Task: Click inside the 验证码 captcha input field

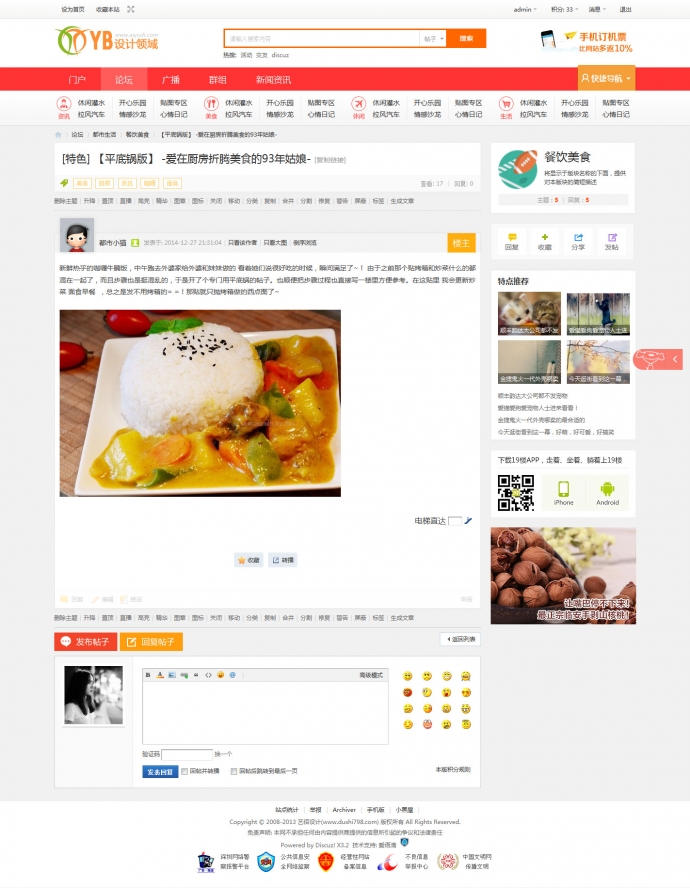Action: click(187, 754)
